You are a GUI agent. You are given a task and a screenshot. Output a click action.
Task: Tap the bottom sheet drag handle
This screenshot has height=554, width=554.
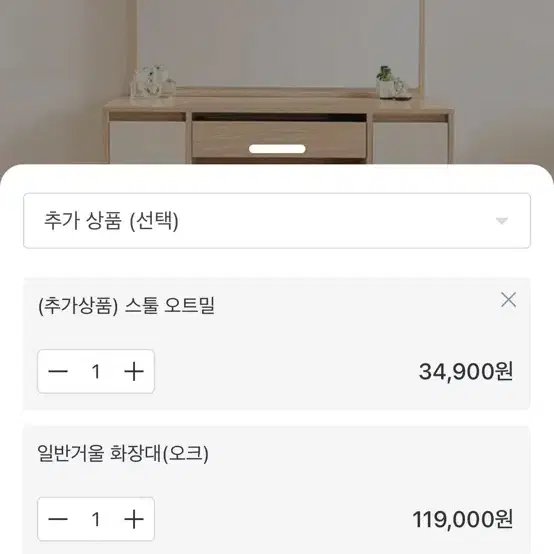coord(277,149)
